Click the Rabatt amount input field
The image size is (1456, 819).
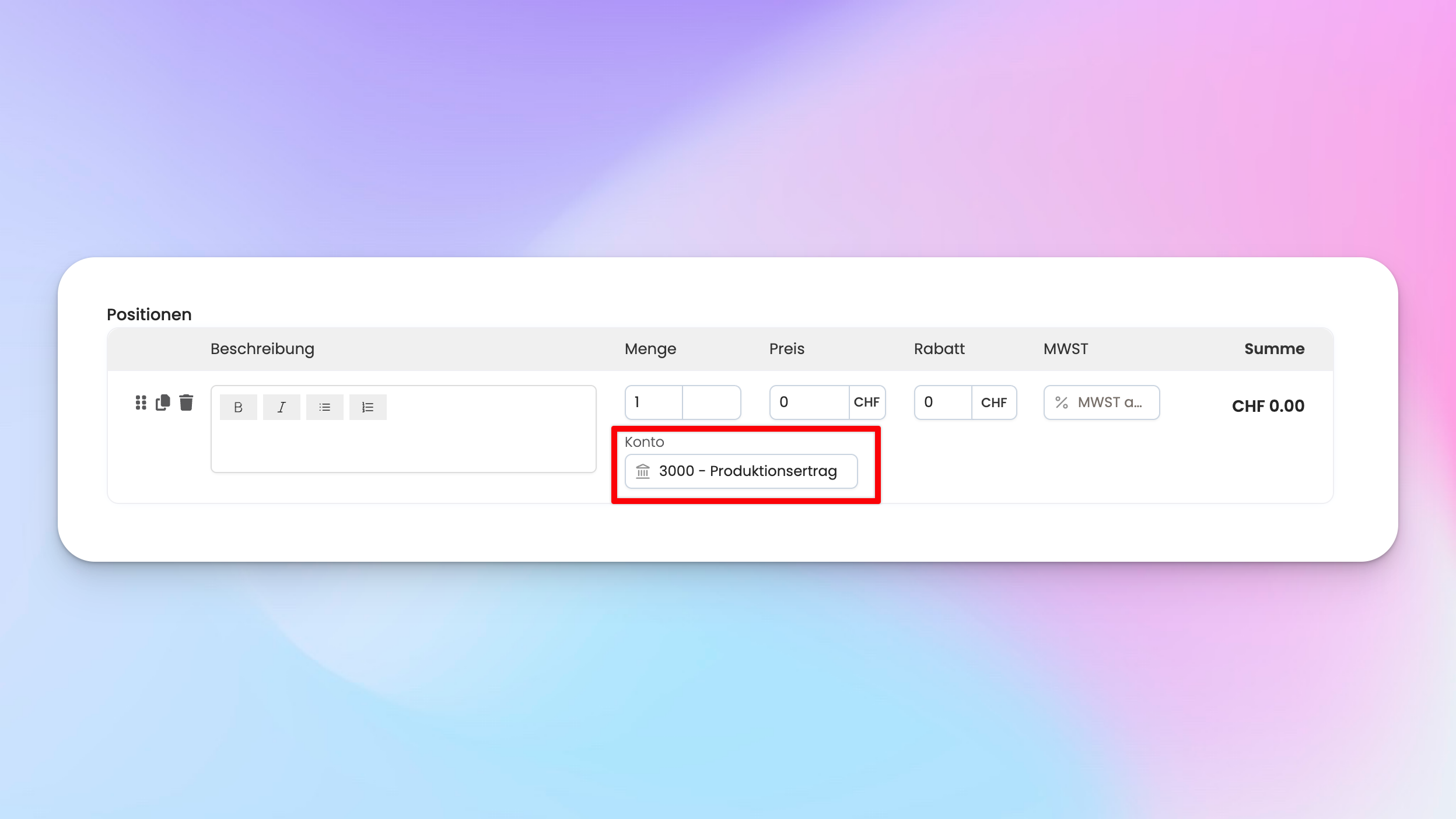pos(943,402)
